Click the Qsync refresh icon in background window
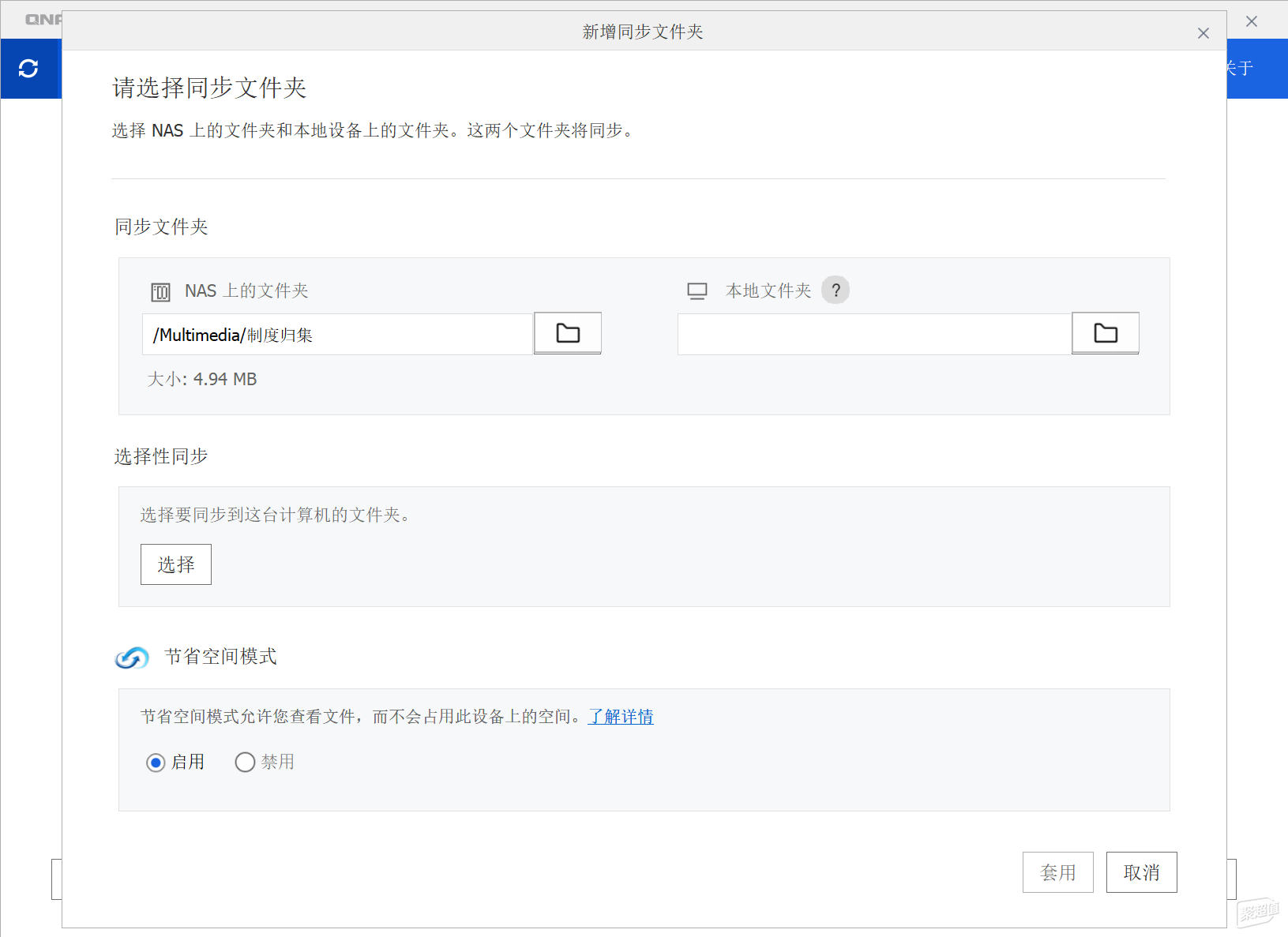 [28, 69]
